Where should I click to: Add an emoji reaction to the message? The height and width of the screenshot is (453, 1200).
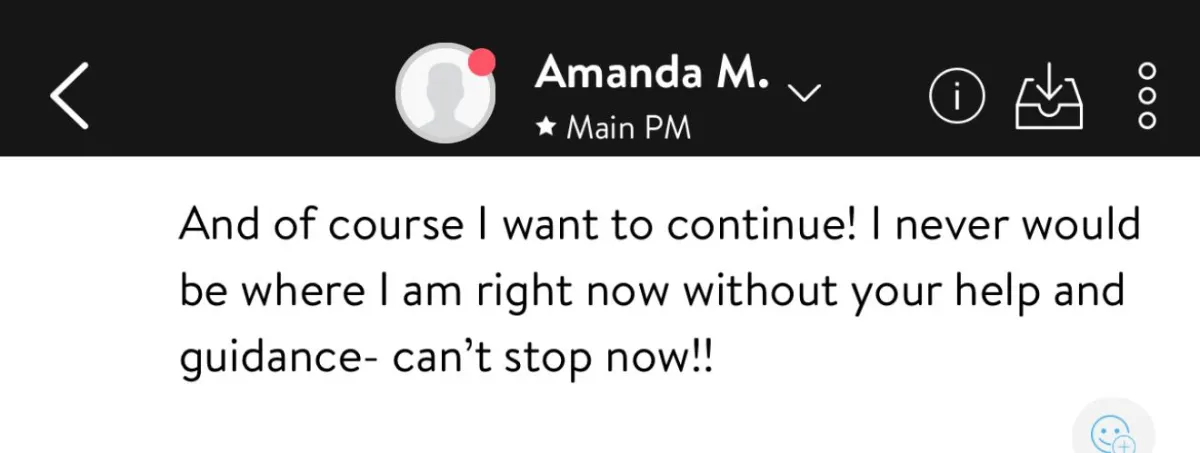point(1113,435)
